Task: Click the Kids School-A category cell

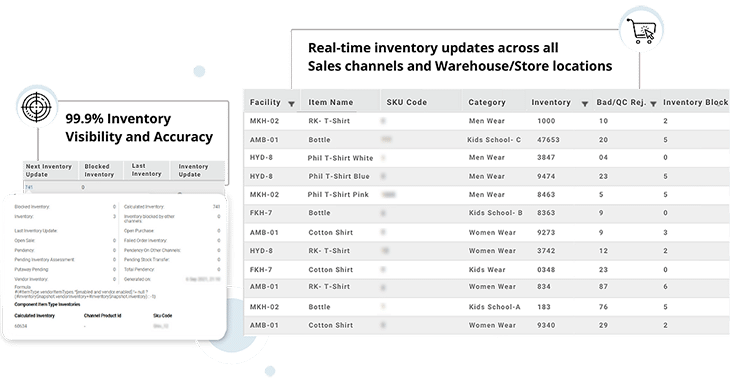Action: pos(494,307)
